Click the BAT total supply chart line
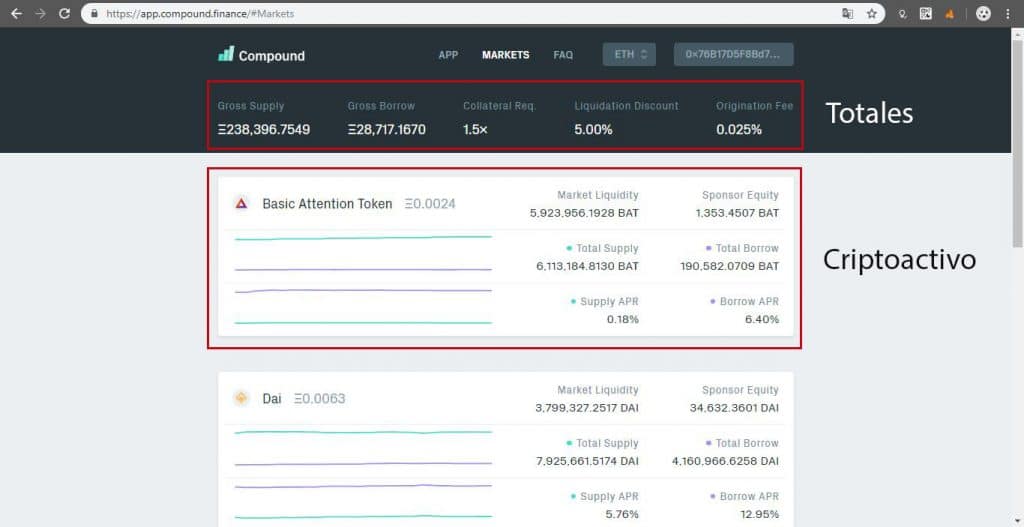 tap(363, 238)
